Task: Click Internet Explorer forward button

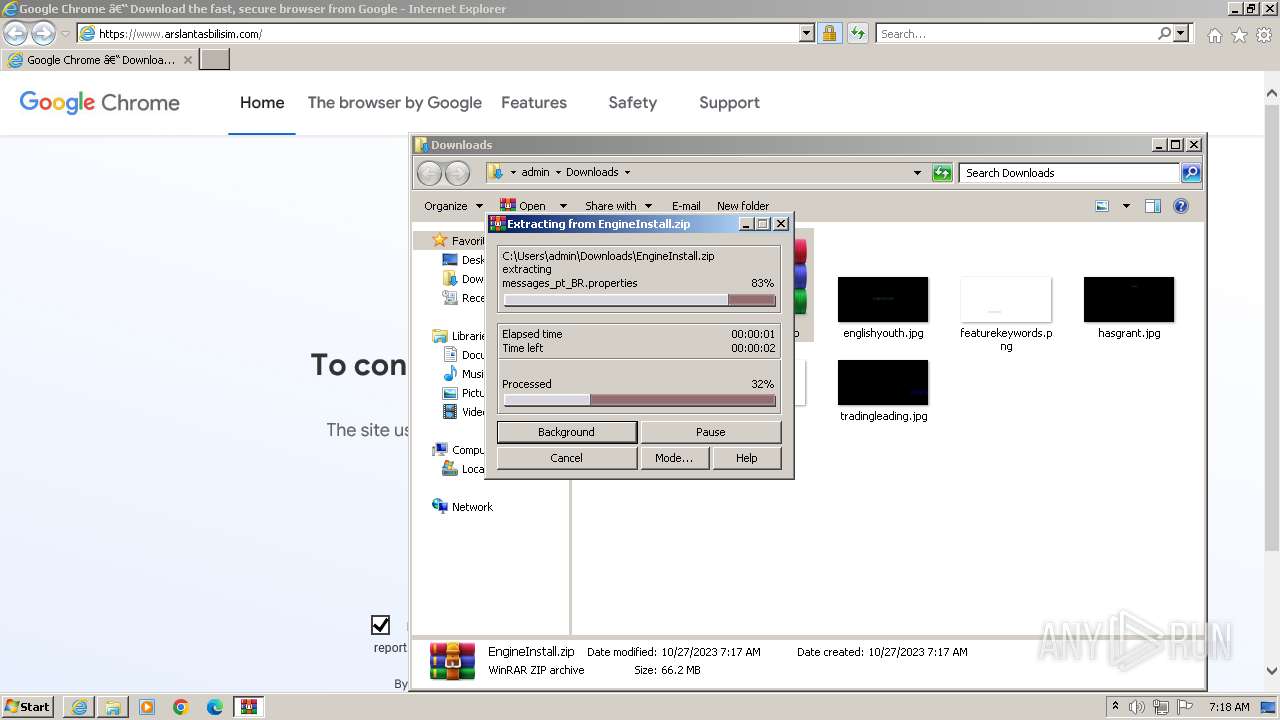Action: pyautogui.click(x=43, y=34)
